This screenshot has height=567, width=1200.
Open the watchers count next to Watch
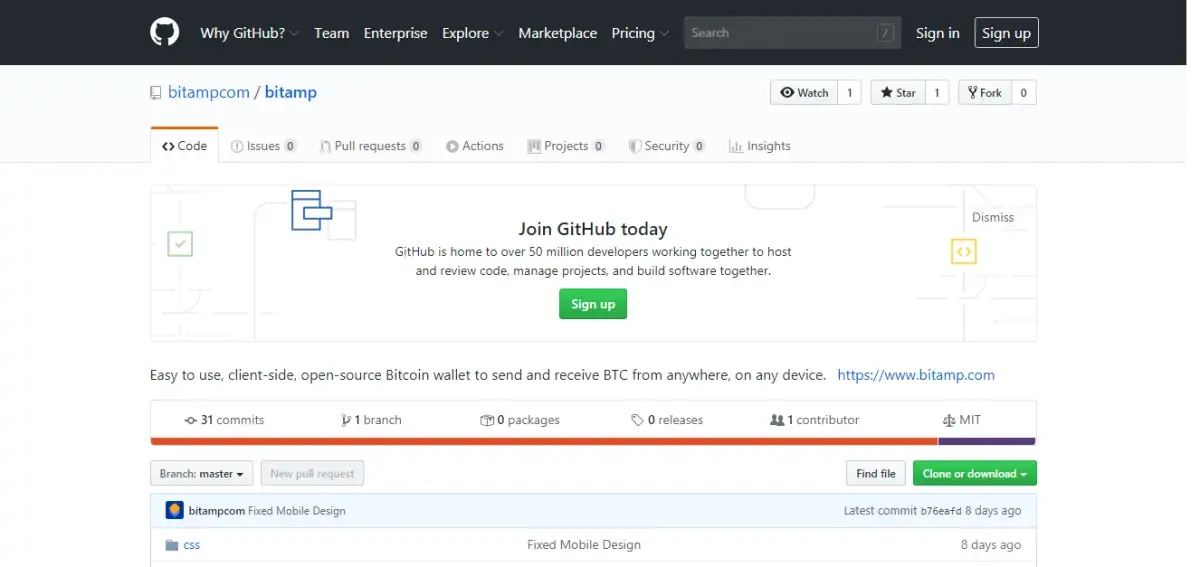click(x=849, y=92)
